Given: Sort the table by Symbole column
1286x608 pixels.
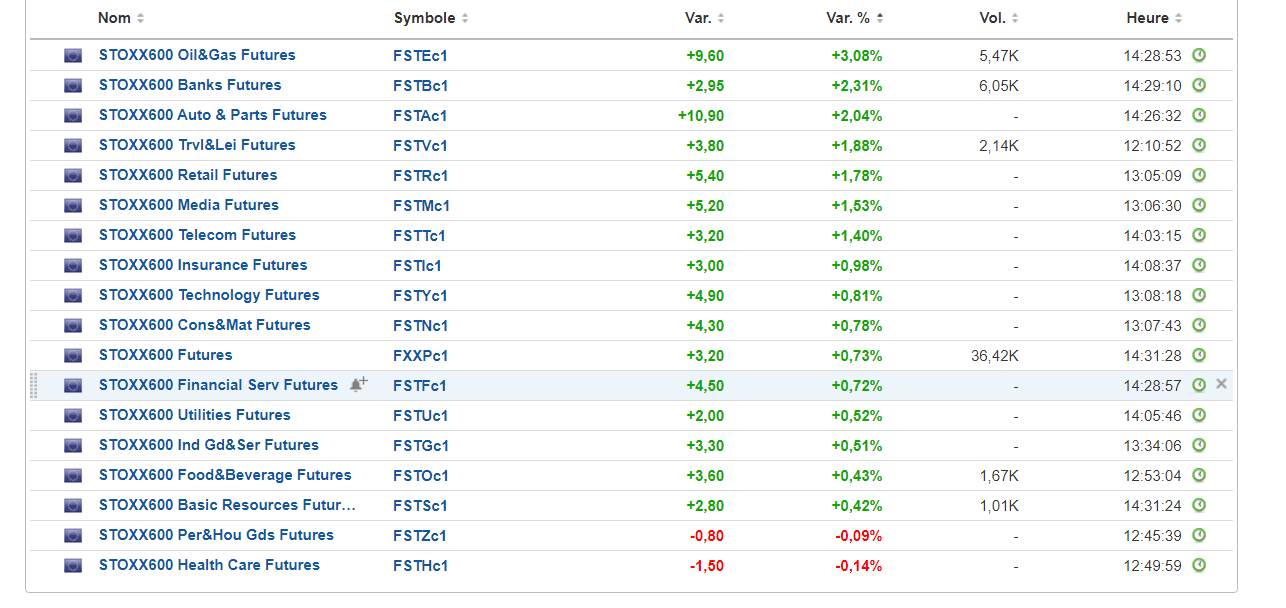Looking at the screenshot, I should (x=431, y=18).
